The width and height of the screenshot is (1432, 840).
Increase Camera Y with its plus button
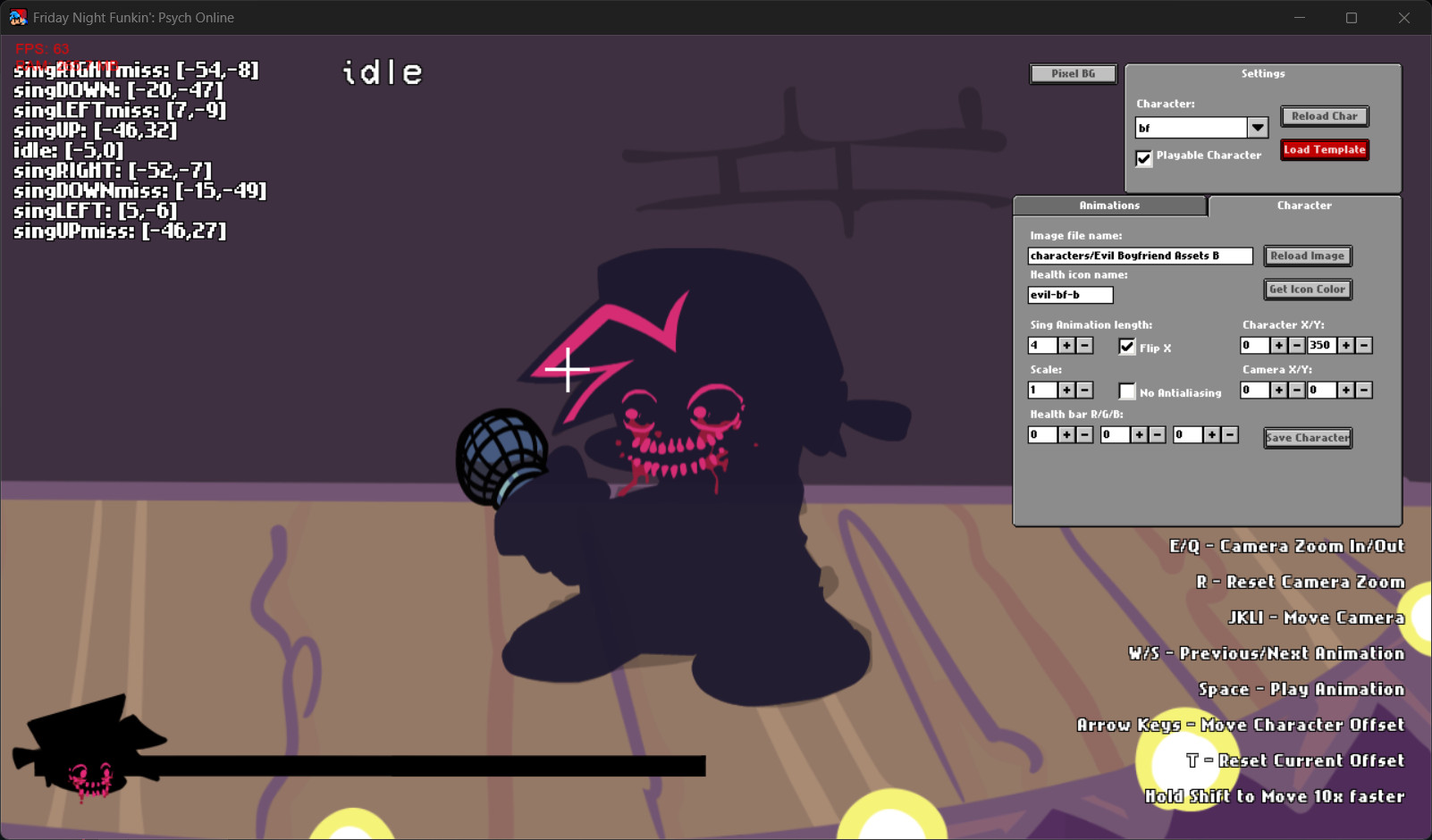1346,390
